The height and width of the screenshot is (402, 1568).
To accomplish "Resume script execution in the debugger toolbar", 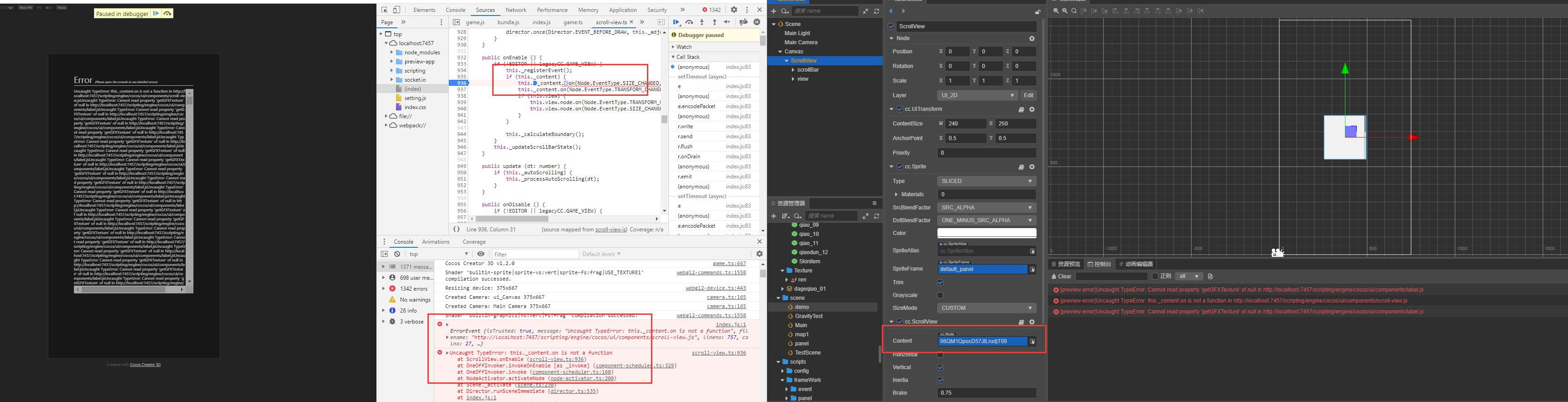I will pyautogui.click(x=676, y=22).
